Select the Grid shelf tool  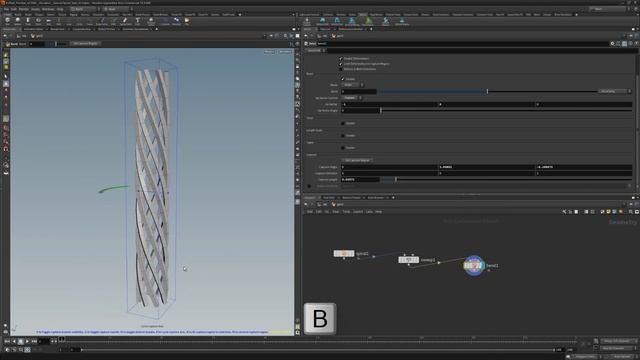(x=48, y=21)
